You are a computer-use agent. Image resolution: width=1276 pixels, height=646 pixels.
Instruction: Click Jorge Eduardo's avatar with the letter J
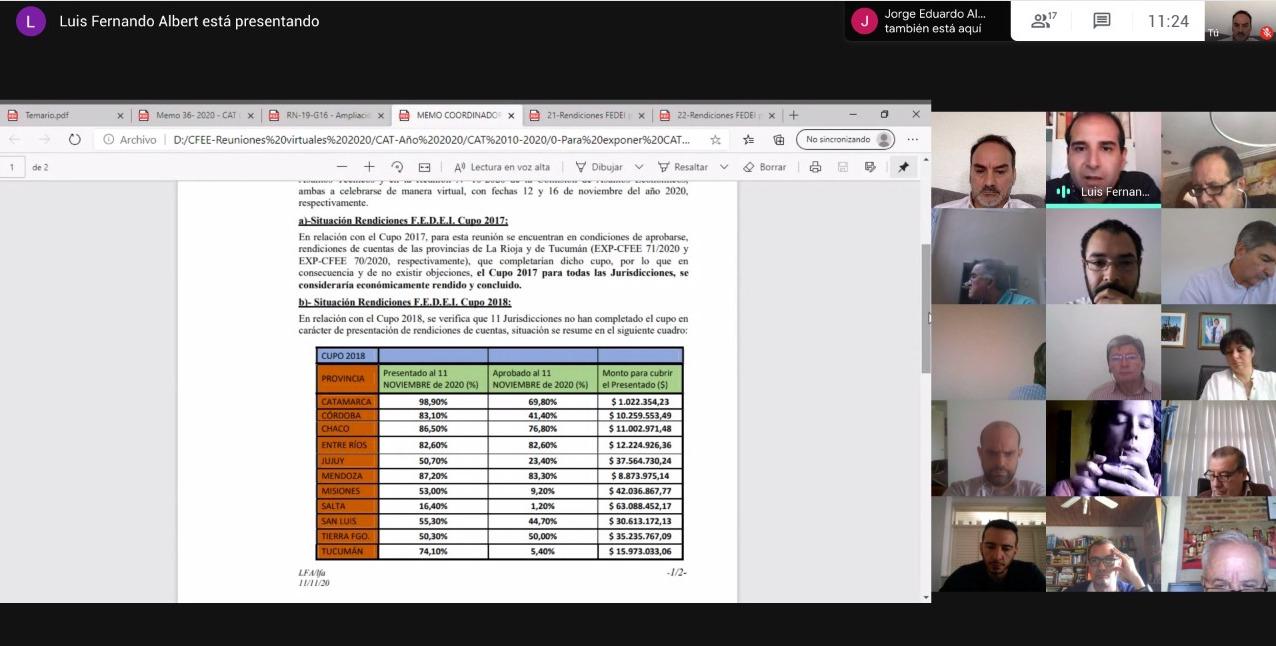click(865, 21)
